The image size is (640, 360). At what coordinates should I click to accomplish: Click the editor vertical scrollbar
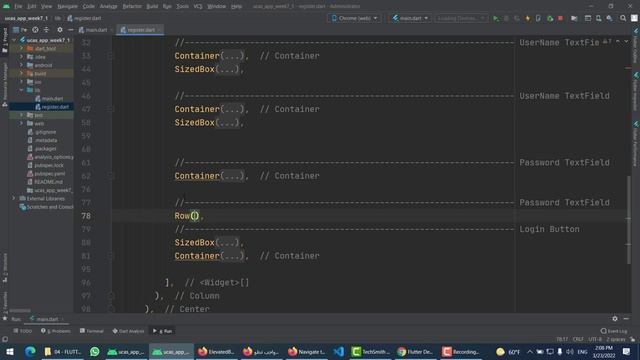(x=629, y=220)
